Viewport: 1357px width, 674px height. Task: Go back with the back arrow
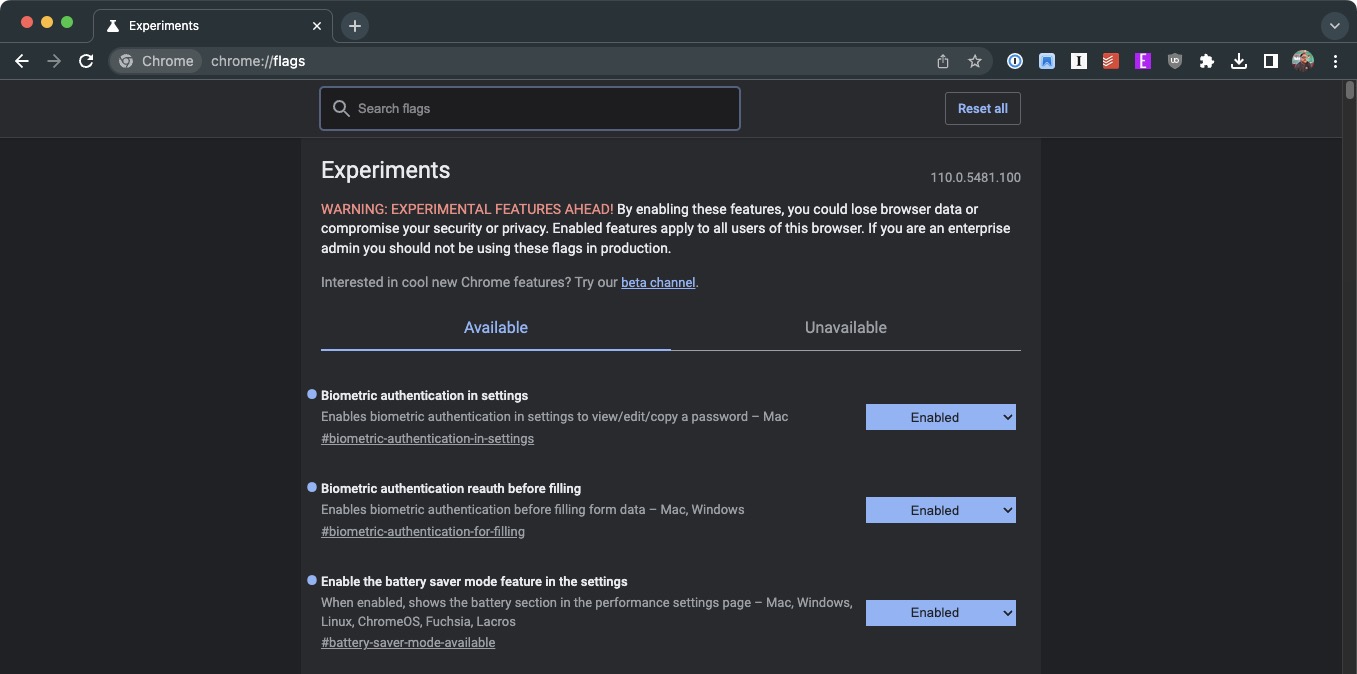click(x=22, y=61)
